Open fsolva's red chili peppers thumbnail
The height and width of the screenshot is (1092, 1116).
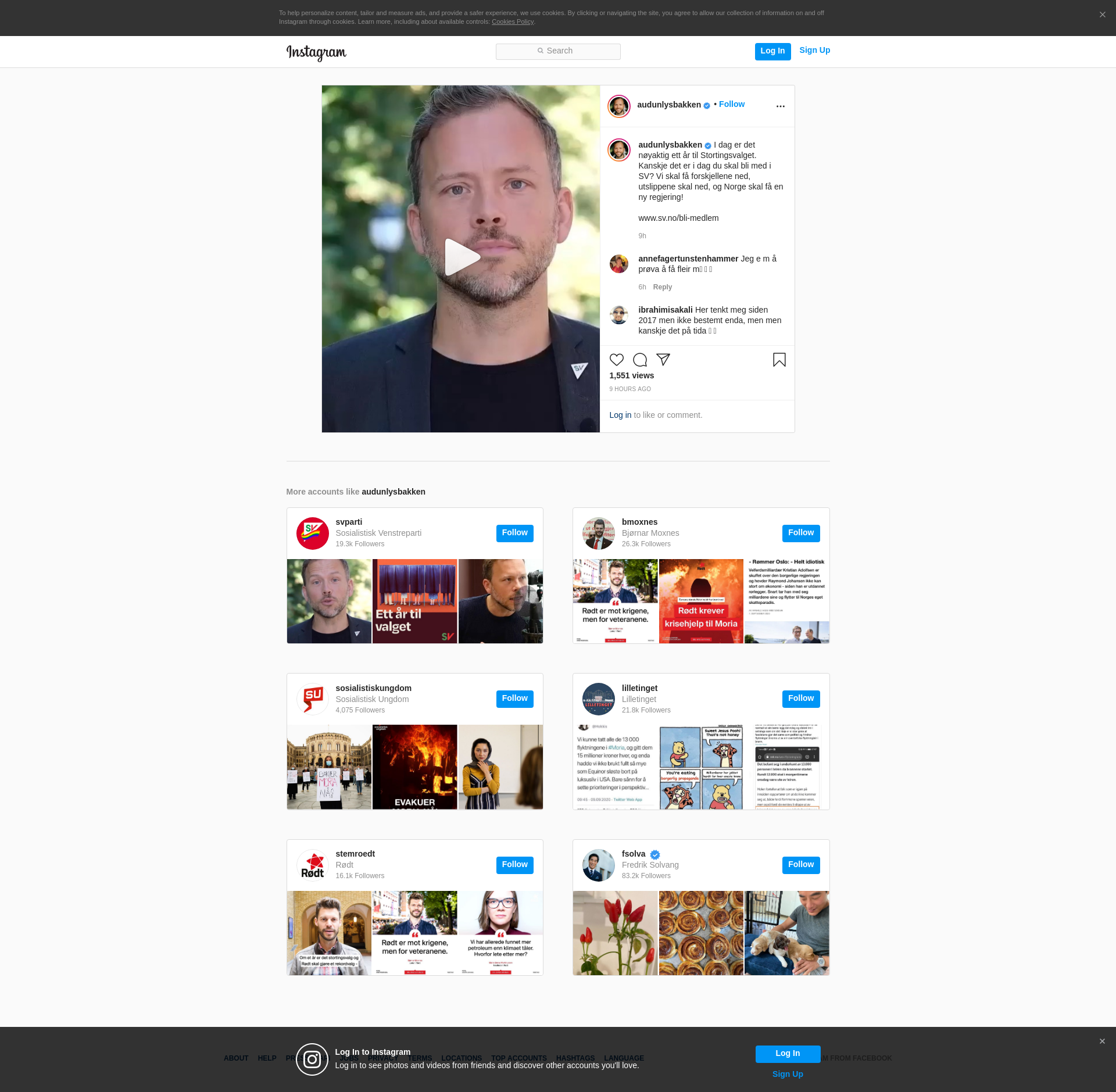coord(615,933)
